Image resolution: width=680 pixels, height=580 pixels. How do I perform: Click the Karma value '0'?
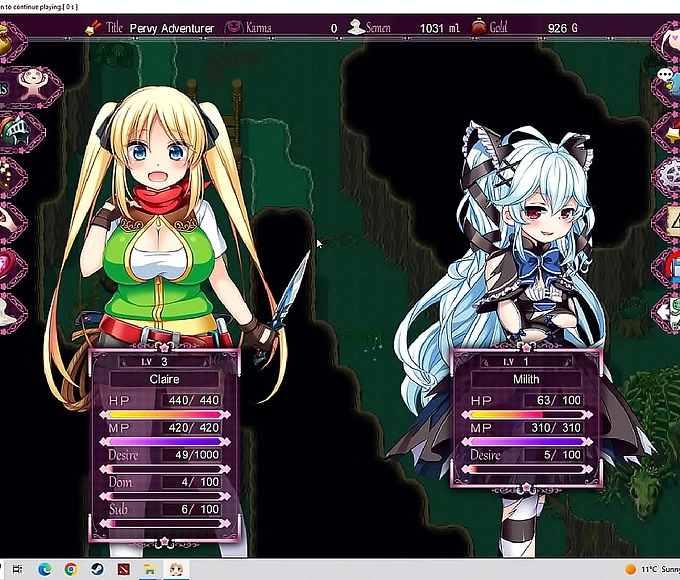(x=333, y=29)
